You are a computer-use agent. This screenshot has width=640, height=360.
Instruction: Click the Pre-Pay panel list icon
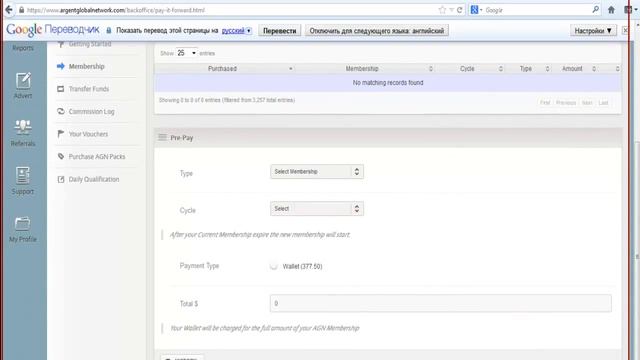[162, 137]
